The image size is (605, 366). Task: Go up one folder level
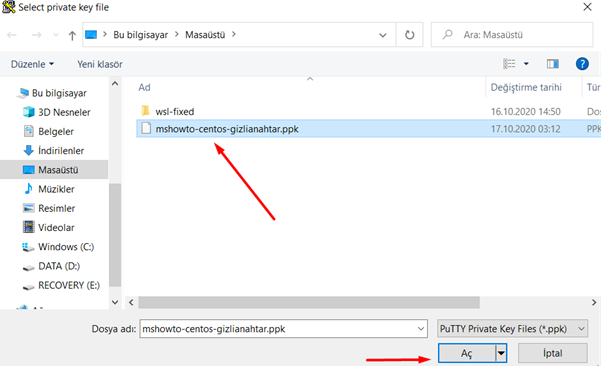pyautogui.click(x=72, y=35)
